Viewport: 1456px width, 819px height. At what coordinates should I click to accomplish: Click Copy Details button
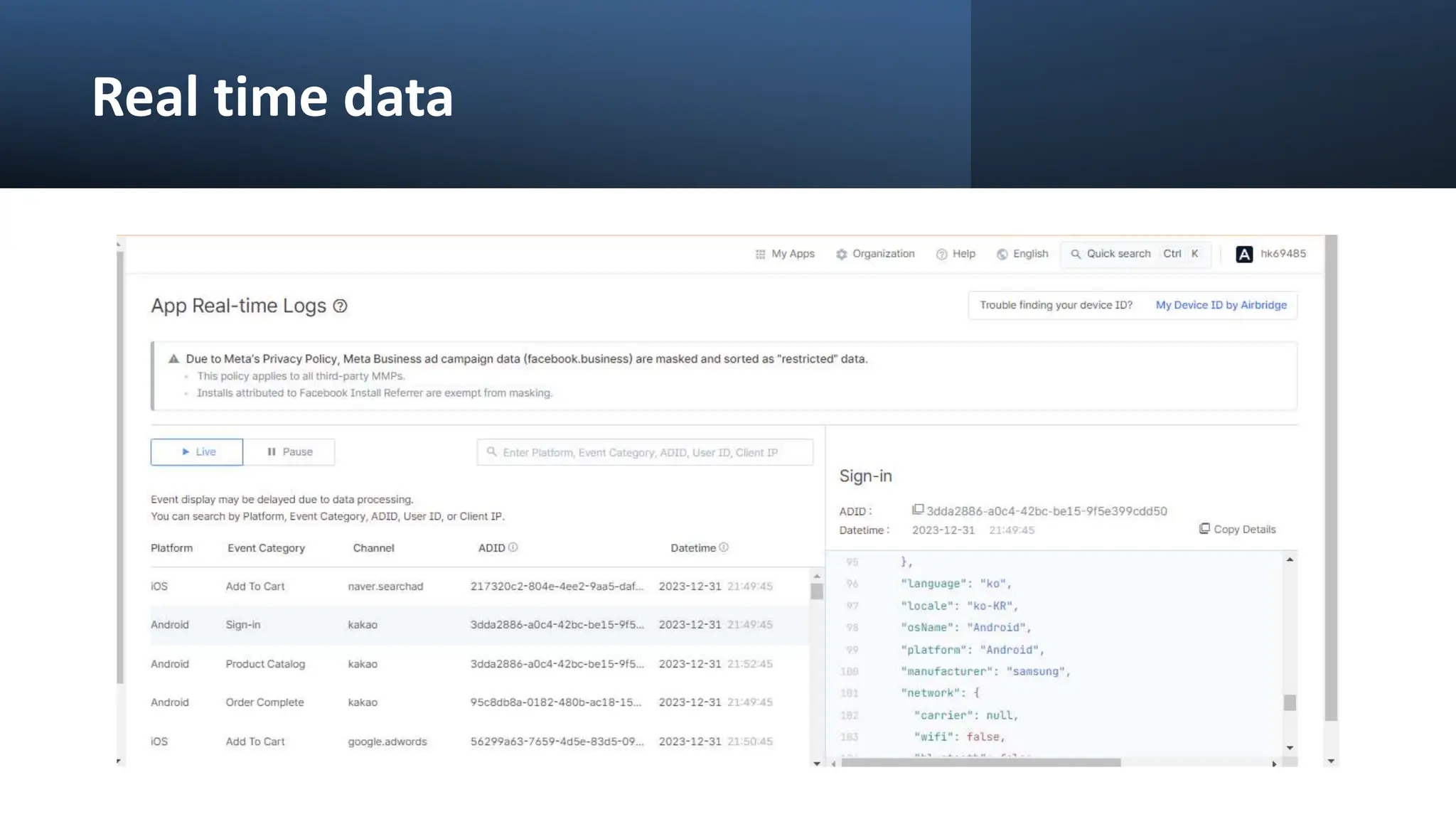point(1238,529)
